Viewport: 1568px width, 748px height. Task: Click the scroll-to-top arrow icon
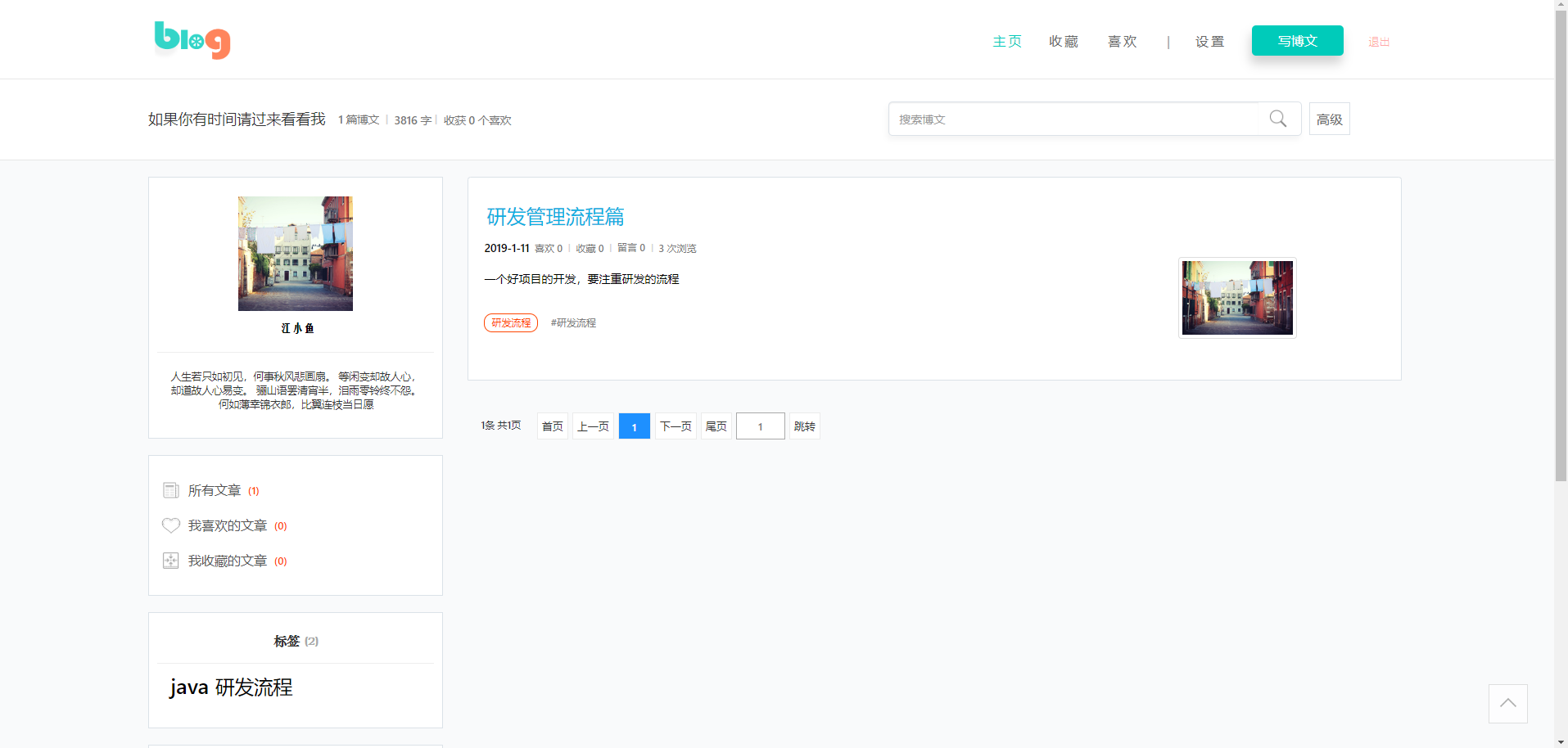click(x=1507, y=703)
